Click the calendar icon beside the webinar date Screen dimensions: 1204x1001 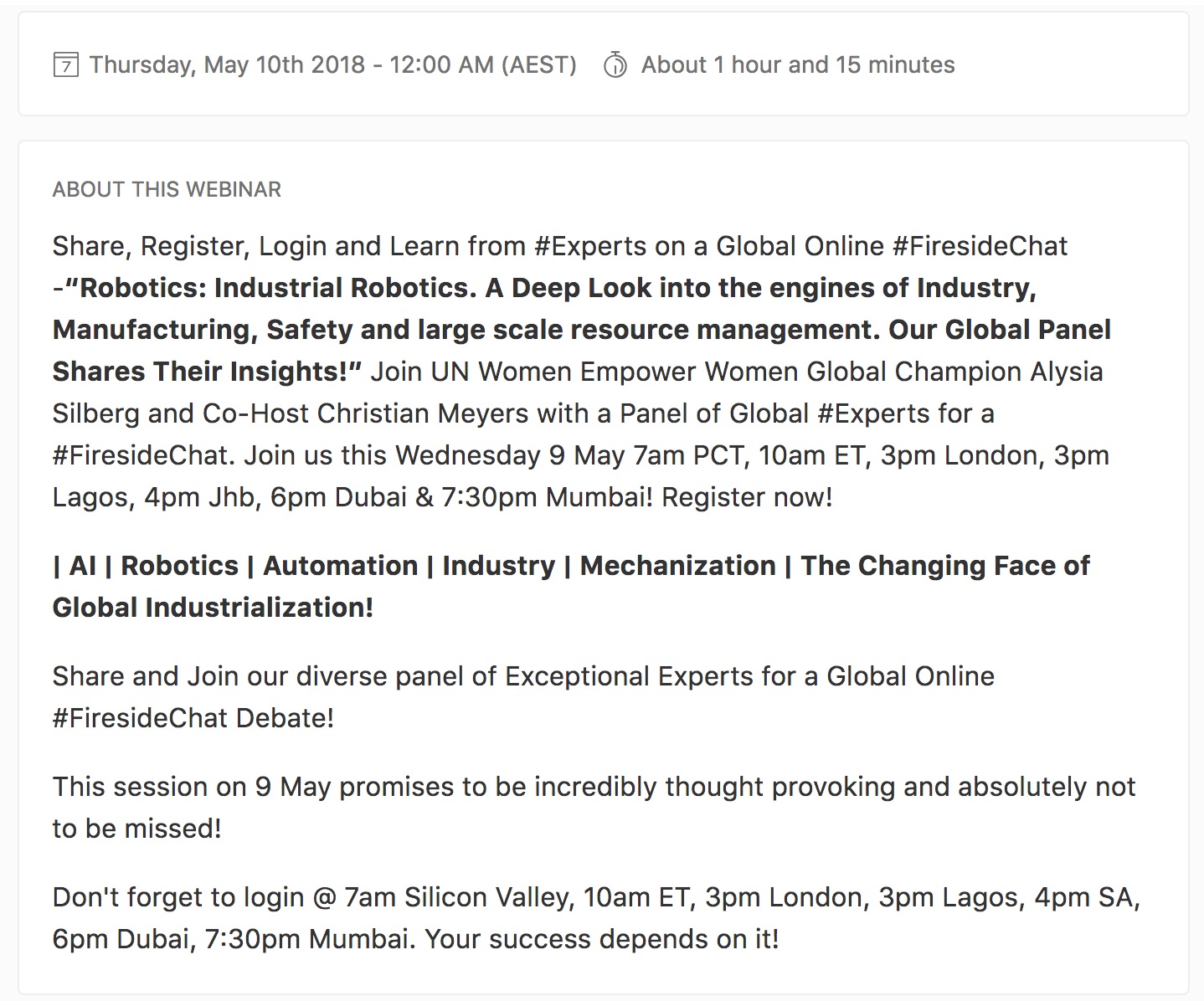click(65, 64)
